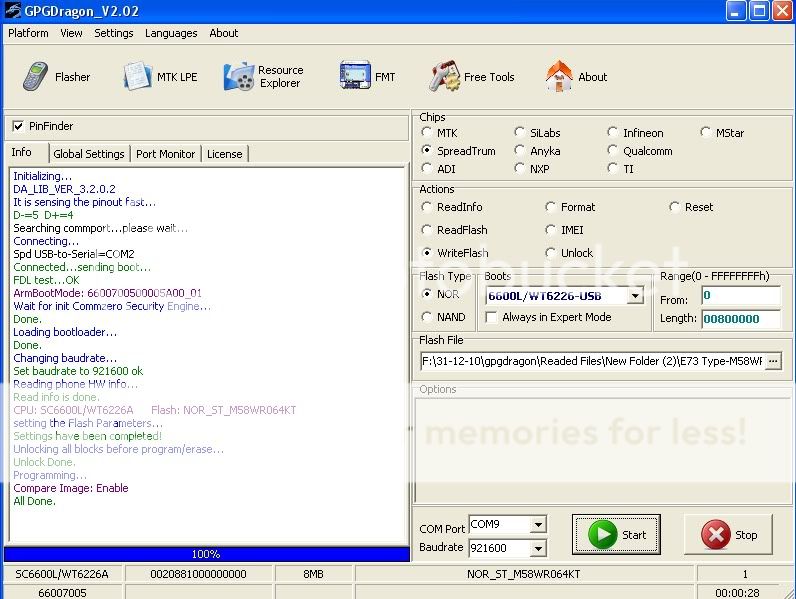Image resolution: width=796 pixels, height=599 pixels.
Task: Click the 'Compare Image: Enable' log line
Action: tap(71, 488)
